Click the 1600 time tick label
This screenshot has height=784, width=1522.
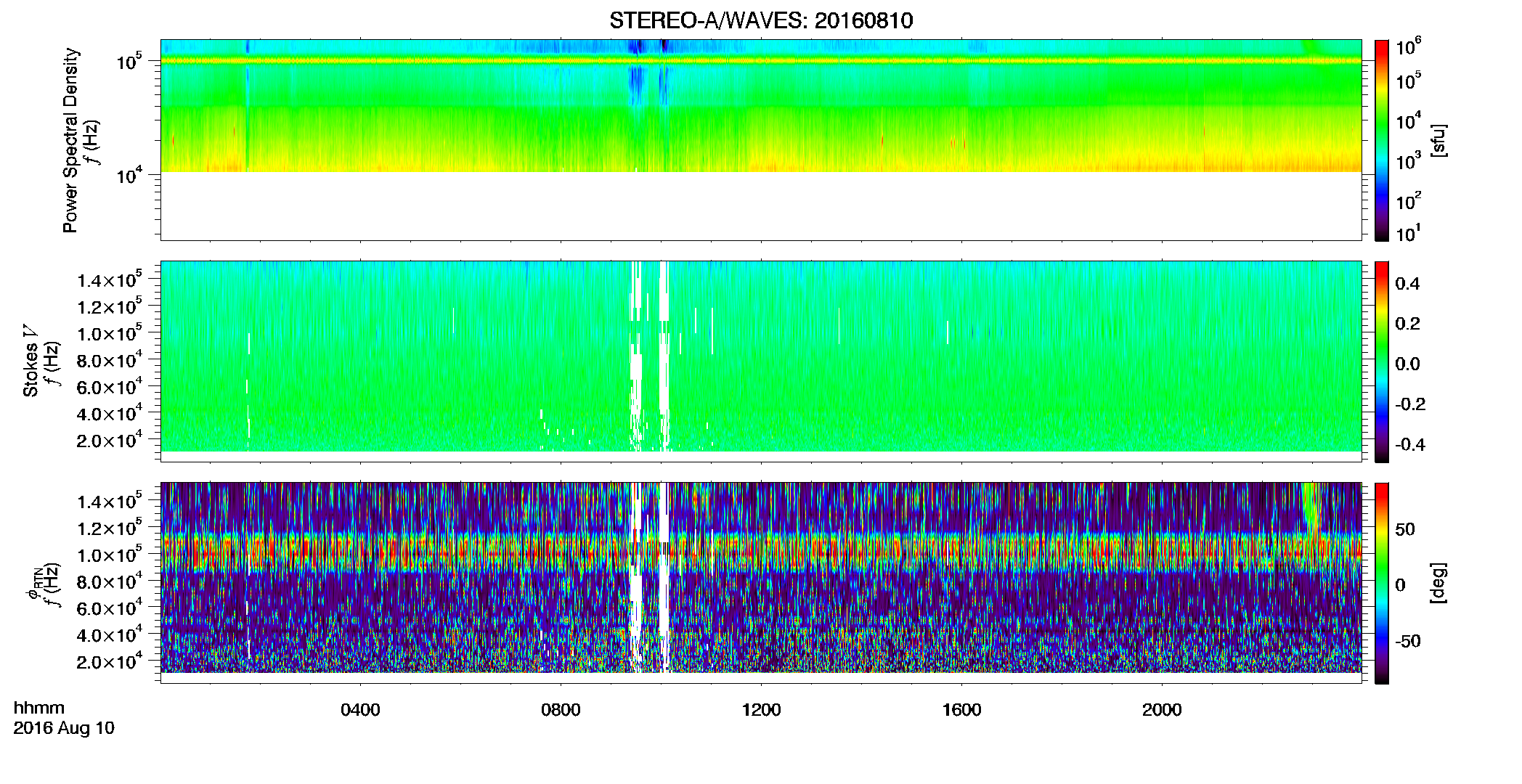click(x=961, y=710)
